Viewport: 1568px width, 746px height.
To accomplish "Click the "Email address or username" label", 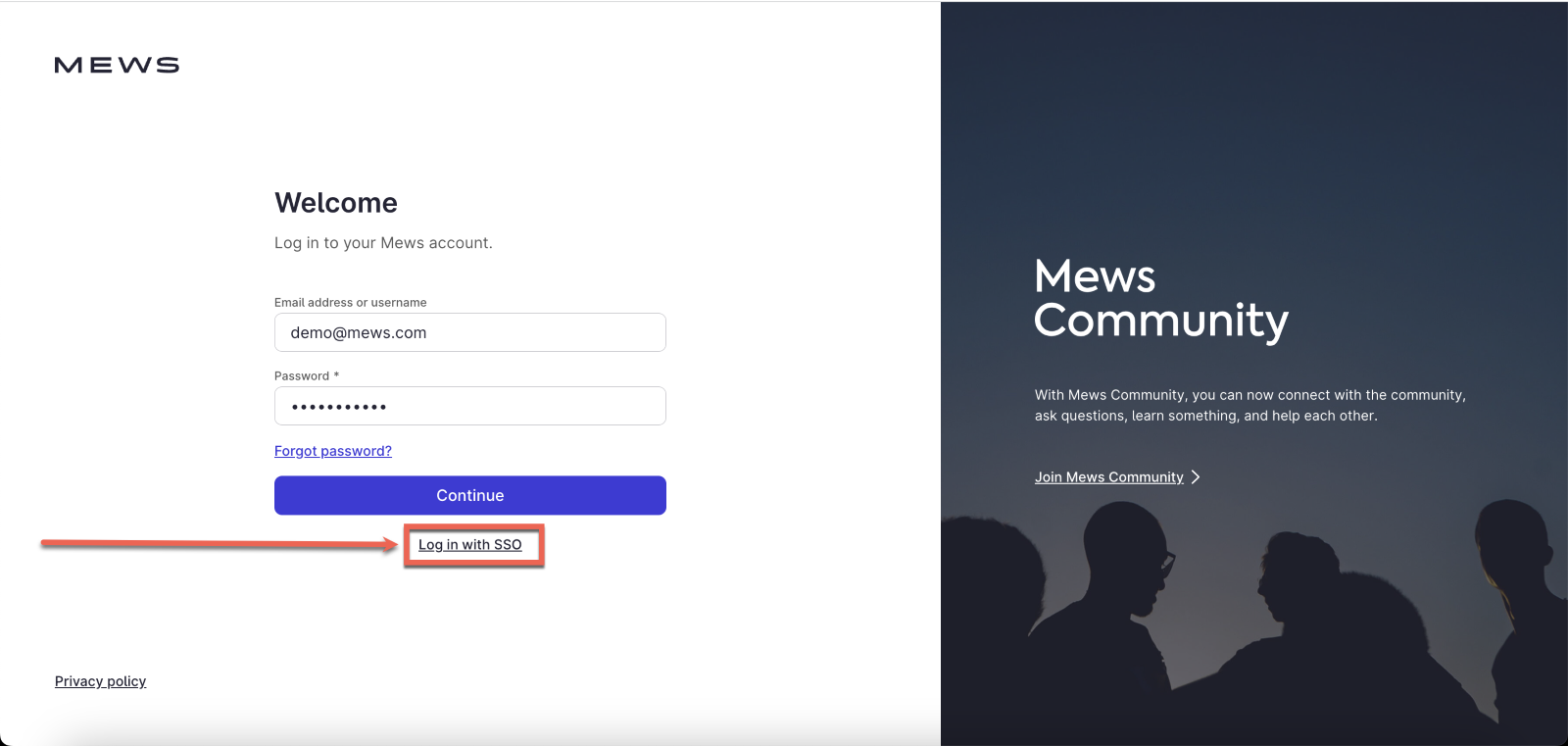I will pyautogui.click(x=350, y=303).
